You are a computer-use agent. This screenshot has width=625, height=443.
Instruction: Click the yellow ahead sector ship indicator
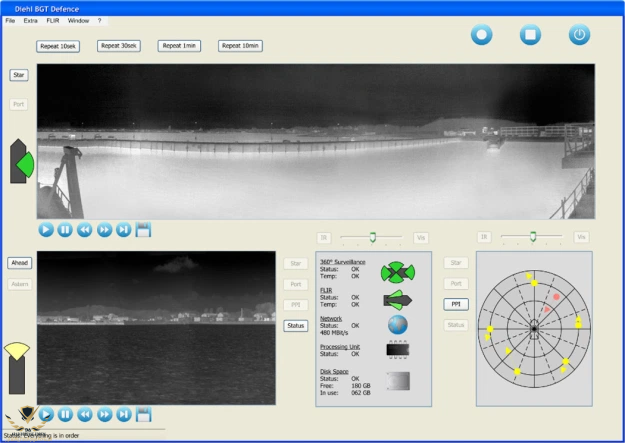pos(17,368)
